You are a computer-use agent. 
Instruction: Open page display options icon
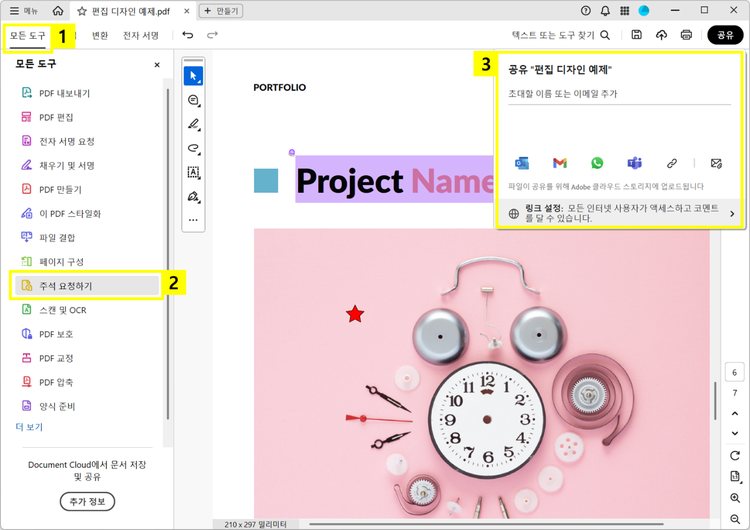point(735,476)
